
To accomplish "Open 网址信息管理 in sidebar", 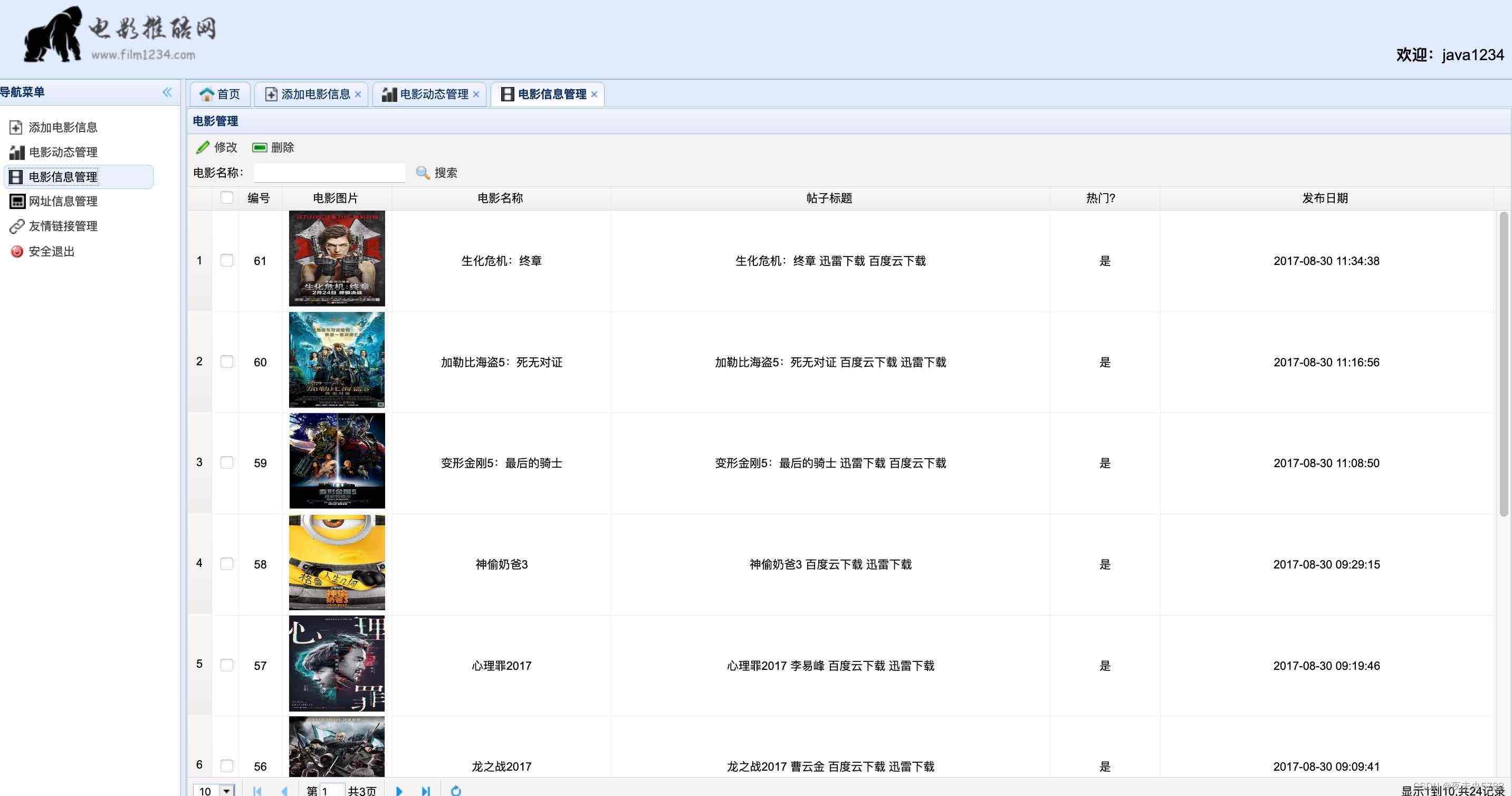I will click(x=63, y=202).
